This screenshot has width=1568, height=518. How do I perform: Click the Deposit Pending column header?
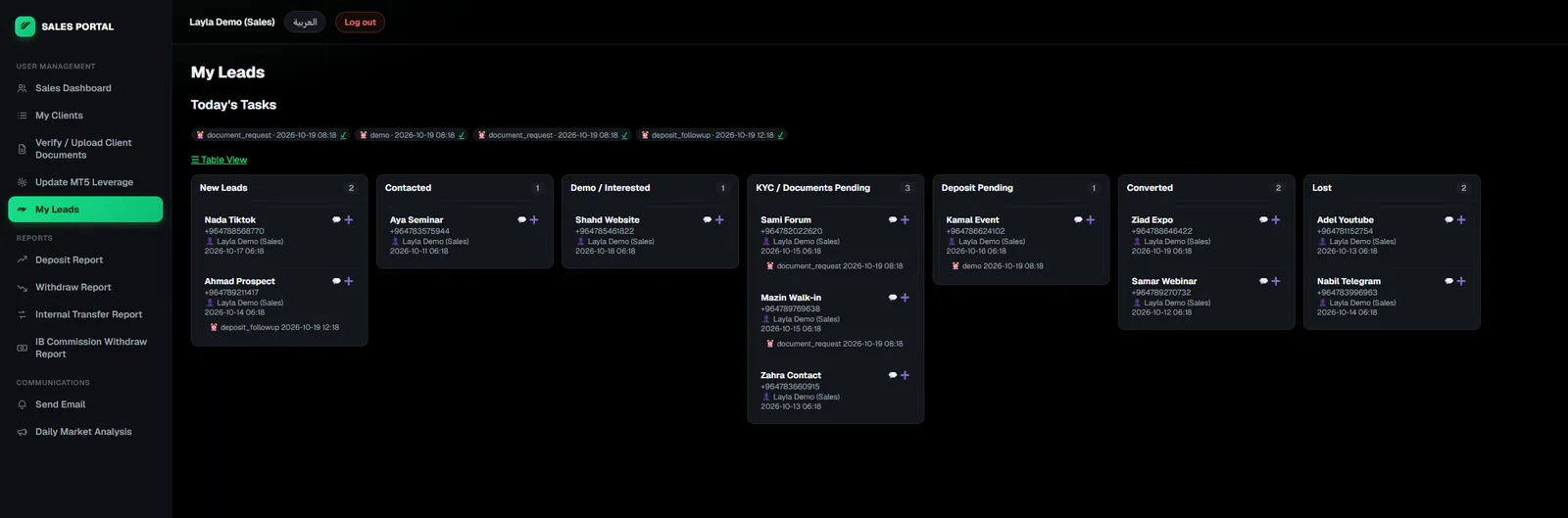tap(977, 188)
